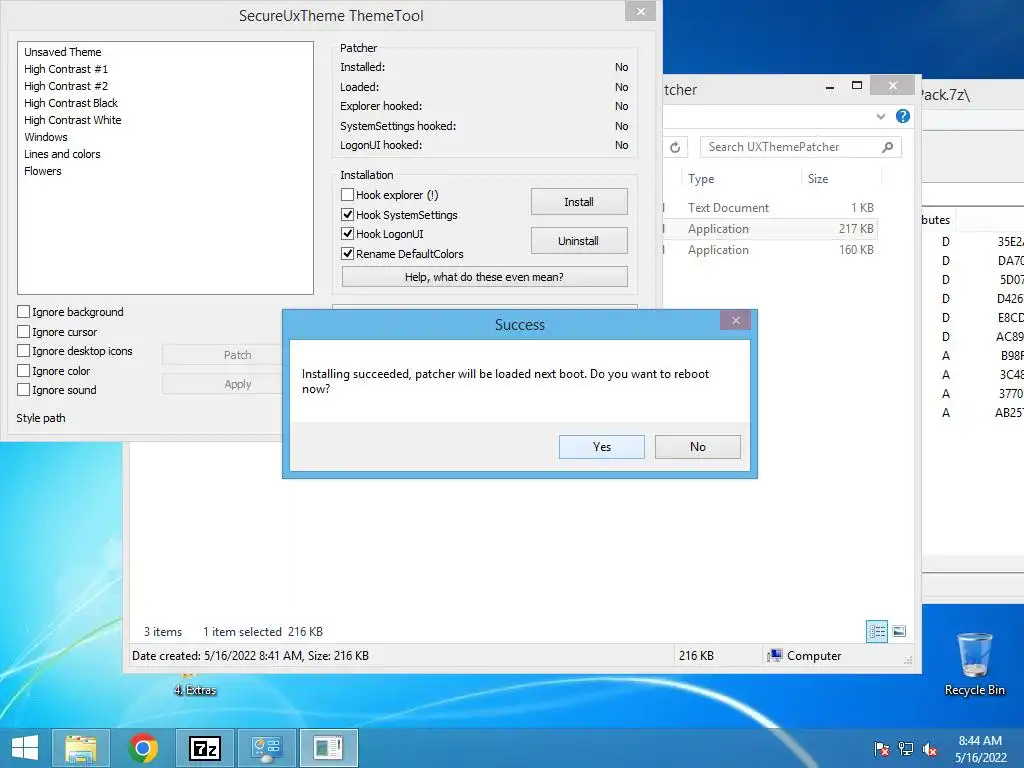Select Unsaved Theme in theme list

click(x=63, y=52)
